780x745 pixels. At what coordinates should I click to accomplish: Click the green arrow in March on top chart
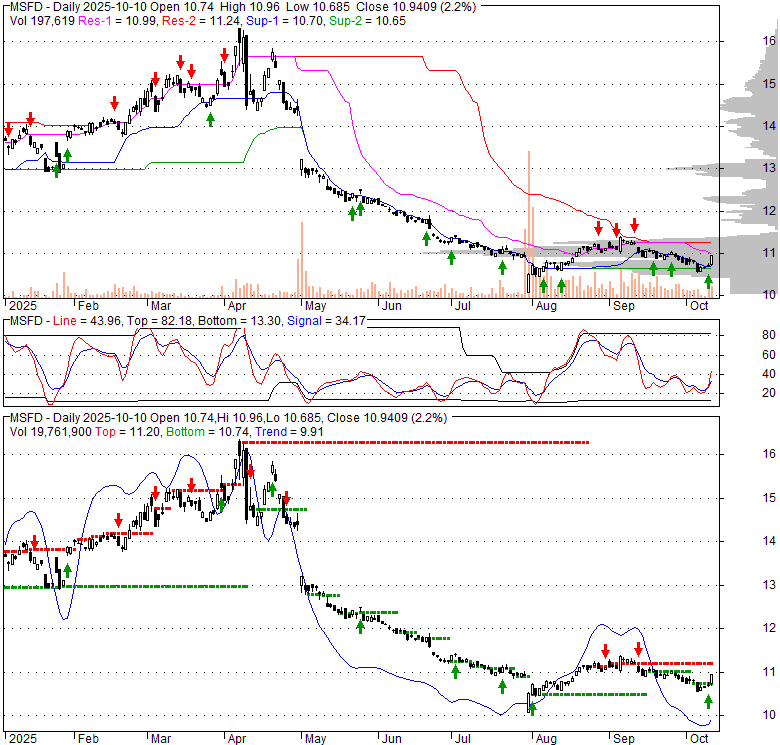click(x=210, y=119)
